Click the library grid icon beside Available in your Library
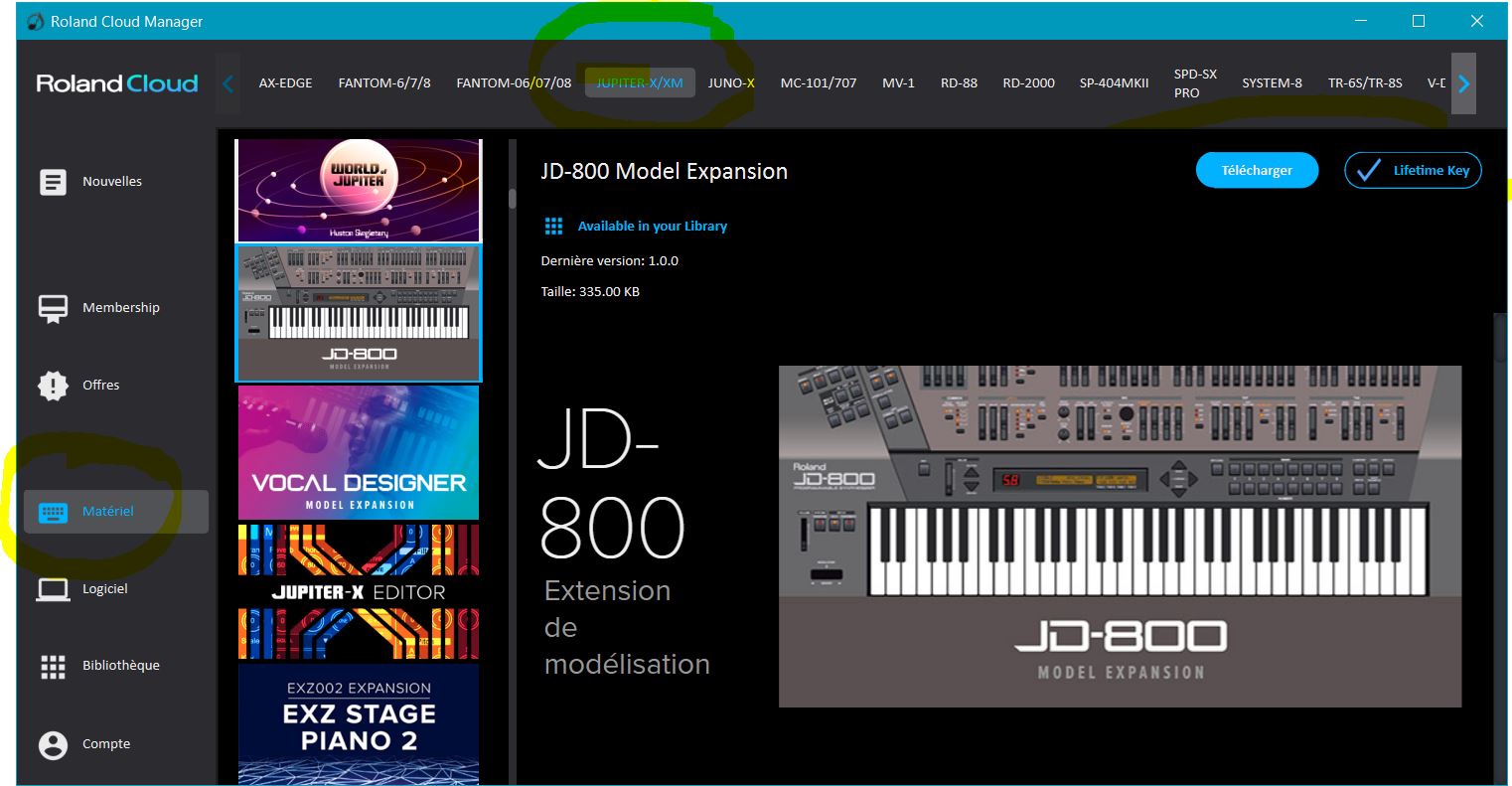 coord(554,227)
